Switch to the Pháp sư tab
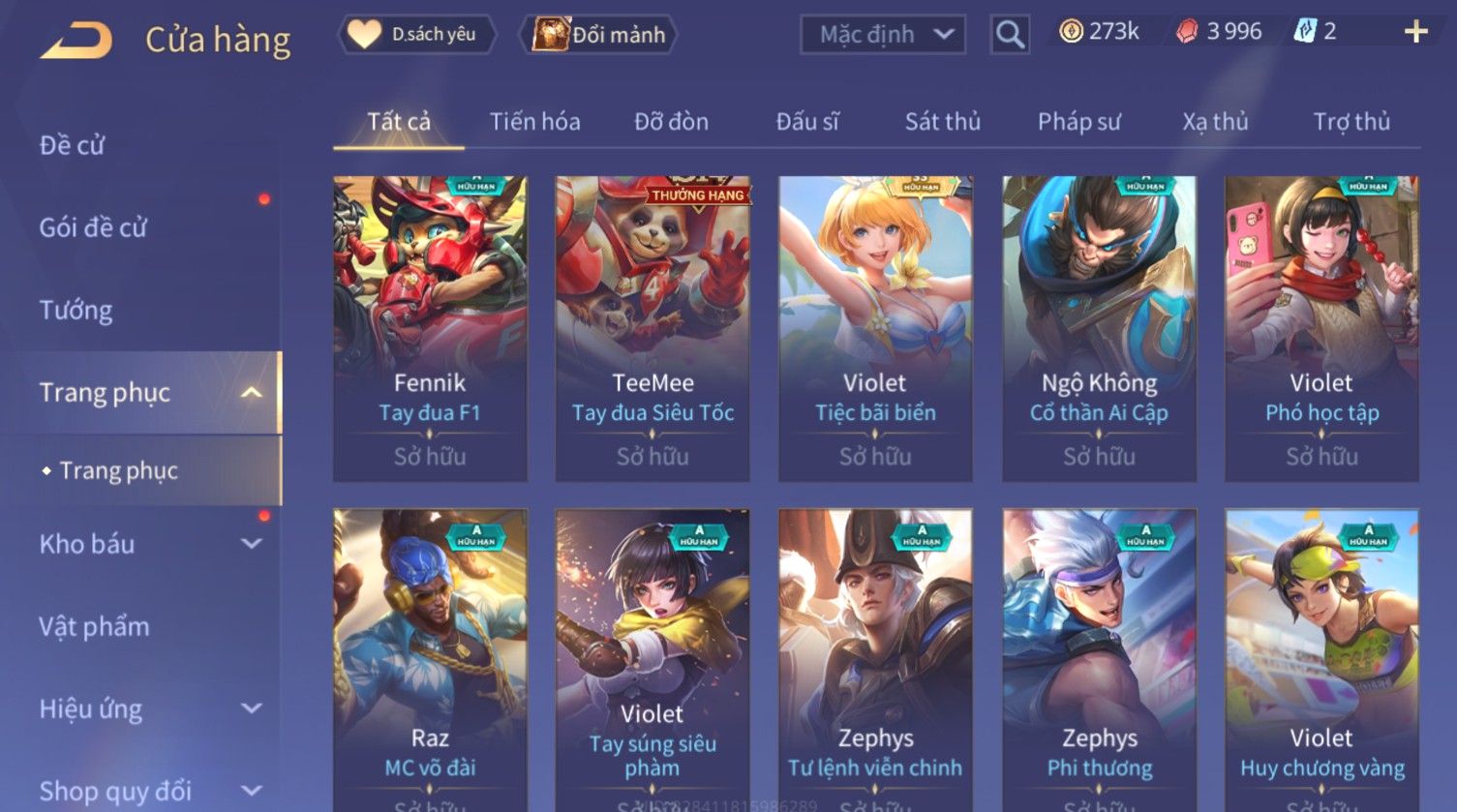Viewport: 1457px width, 812px height. 1078,122
